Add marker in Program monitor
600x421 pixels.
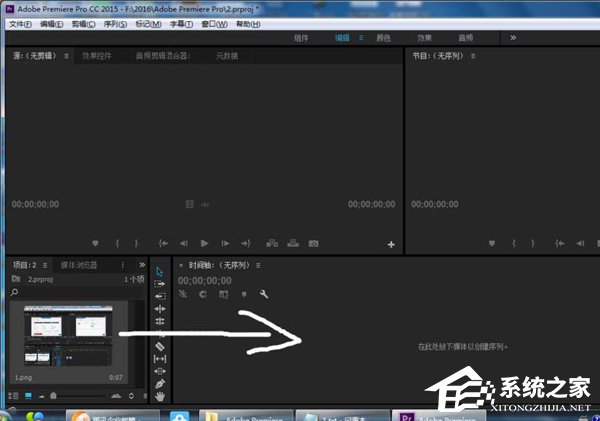coord(492,243)
